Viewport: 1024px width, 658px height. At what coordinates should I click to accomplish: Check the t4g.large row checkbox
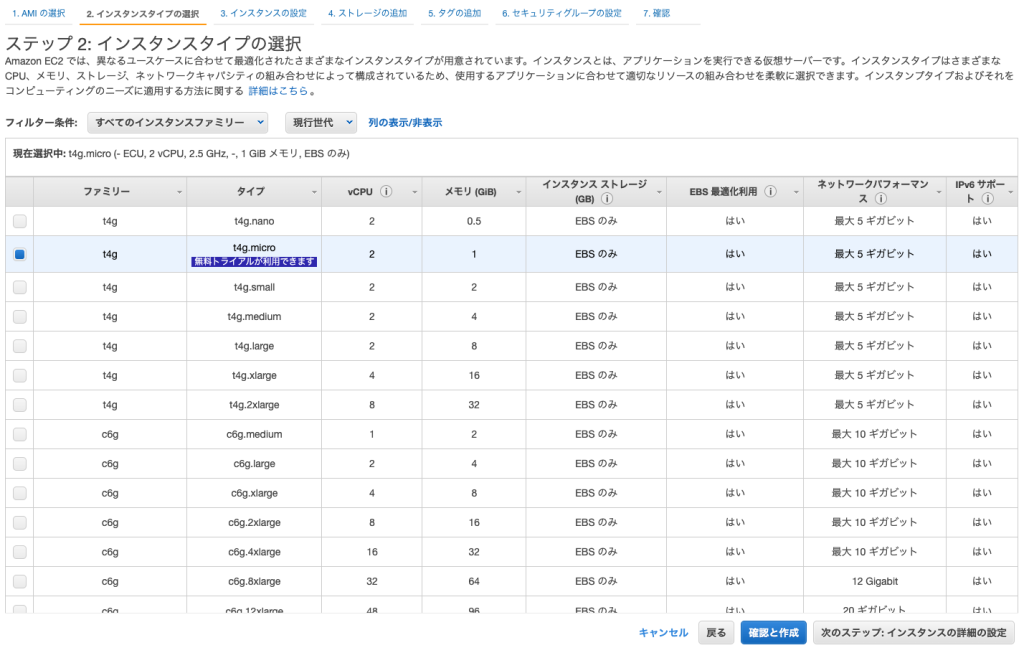(x=20, y=346)
